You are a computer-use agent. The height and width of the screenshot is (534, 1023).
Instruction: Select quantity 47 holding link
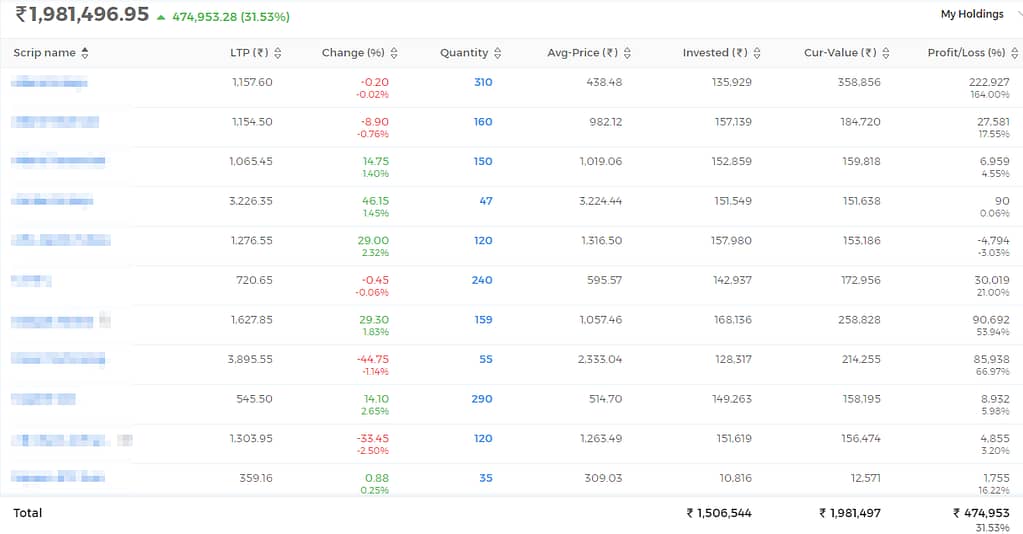(x=486, y=201)
